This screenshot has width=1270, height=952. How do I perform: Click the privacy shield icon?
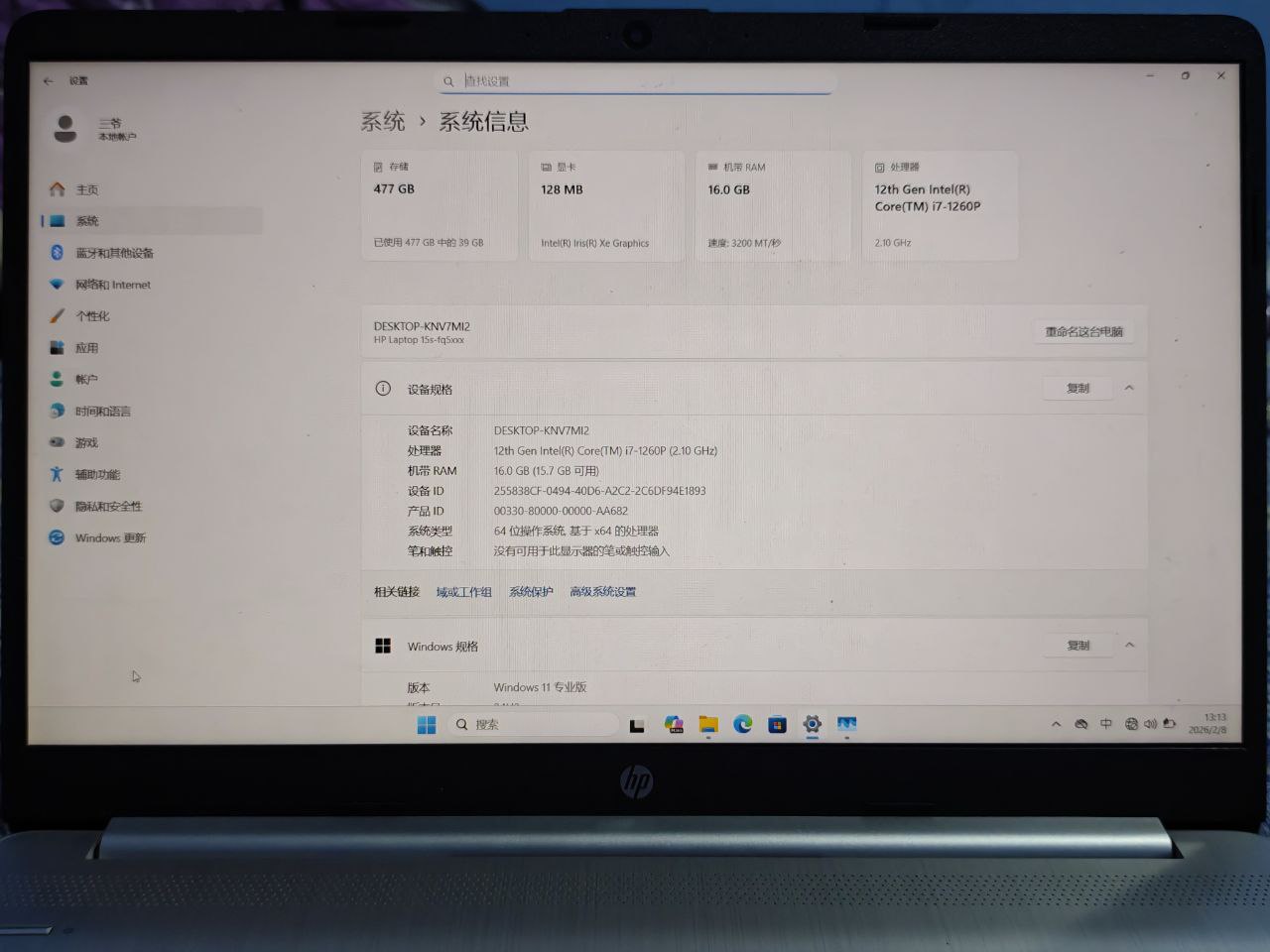(57, 506)
